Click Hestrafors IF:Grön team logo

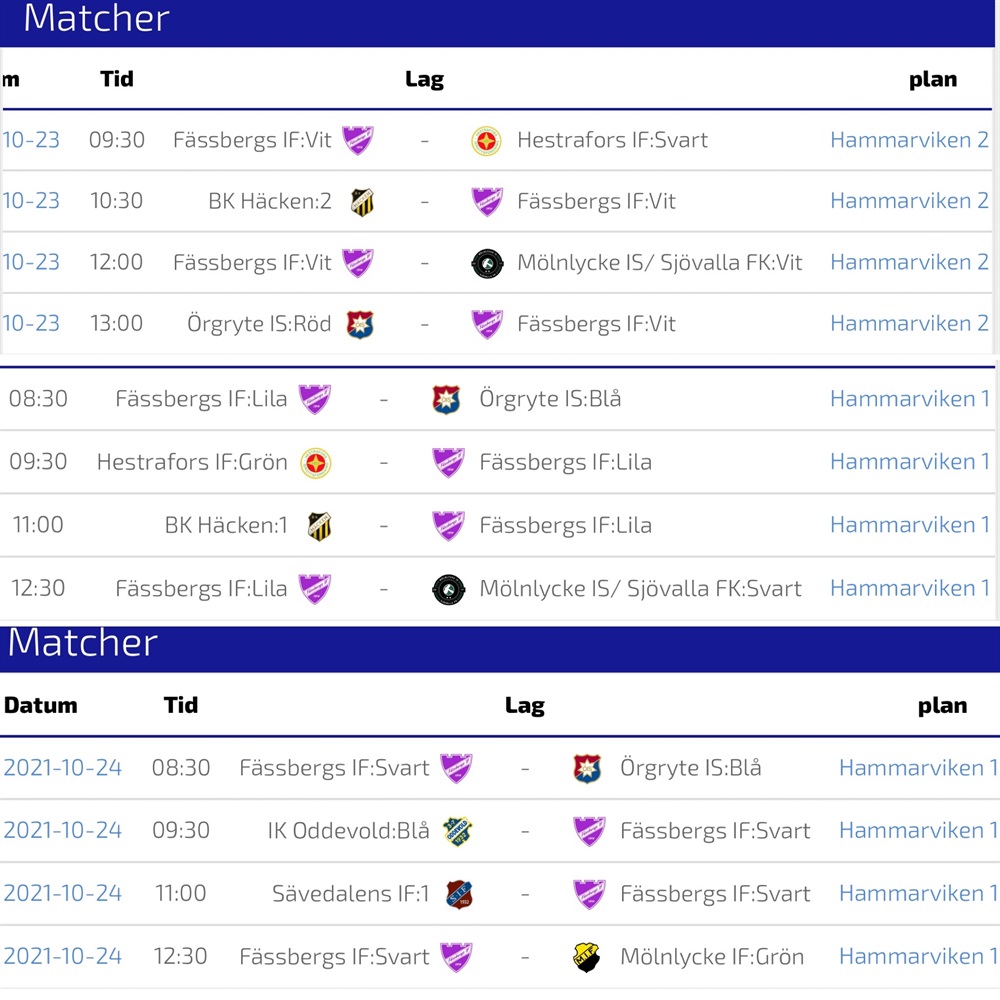(316, 463)
